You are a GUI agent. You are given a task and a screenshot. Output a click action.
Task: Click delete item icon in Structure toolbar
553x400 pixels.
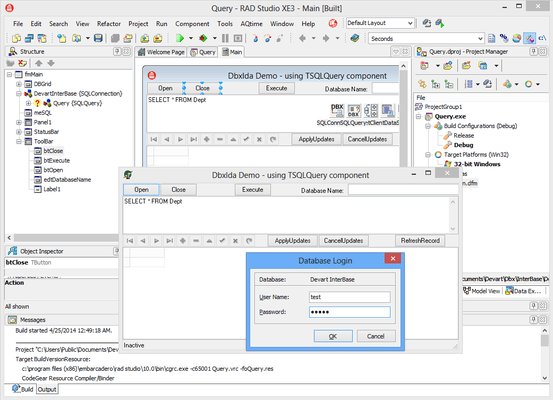(x=23, y=63)
